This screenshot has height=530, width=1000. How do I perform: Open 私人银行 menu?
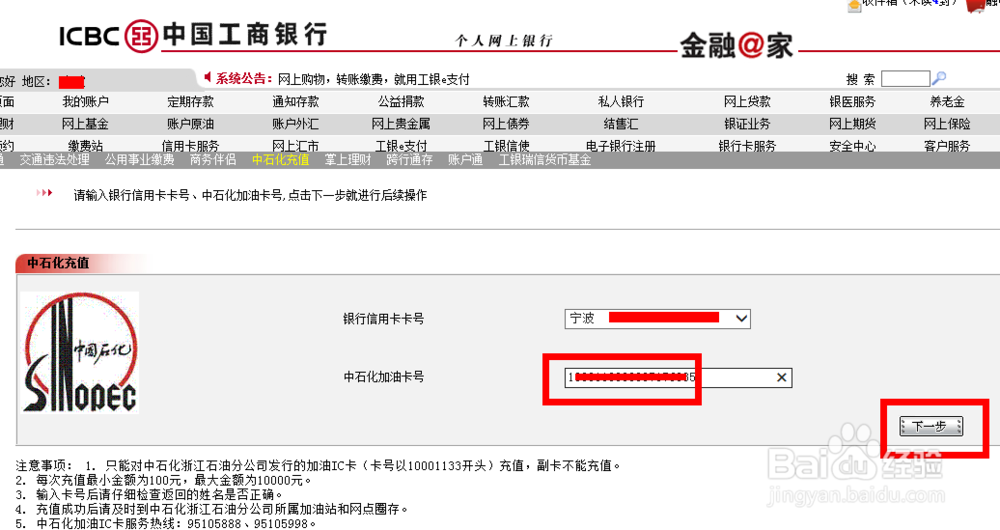coord(621,101)
